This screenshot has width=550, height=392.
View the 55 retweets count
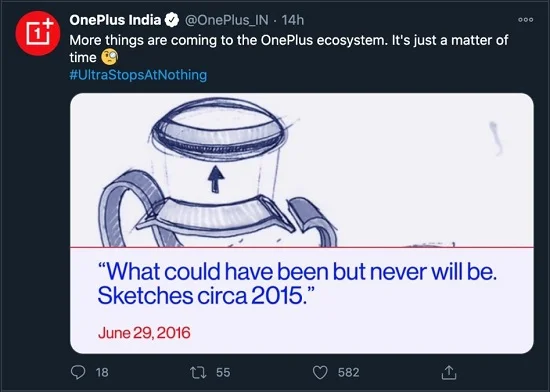[x=223, y=372]
